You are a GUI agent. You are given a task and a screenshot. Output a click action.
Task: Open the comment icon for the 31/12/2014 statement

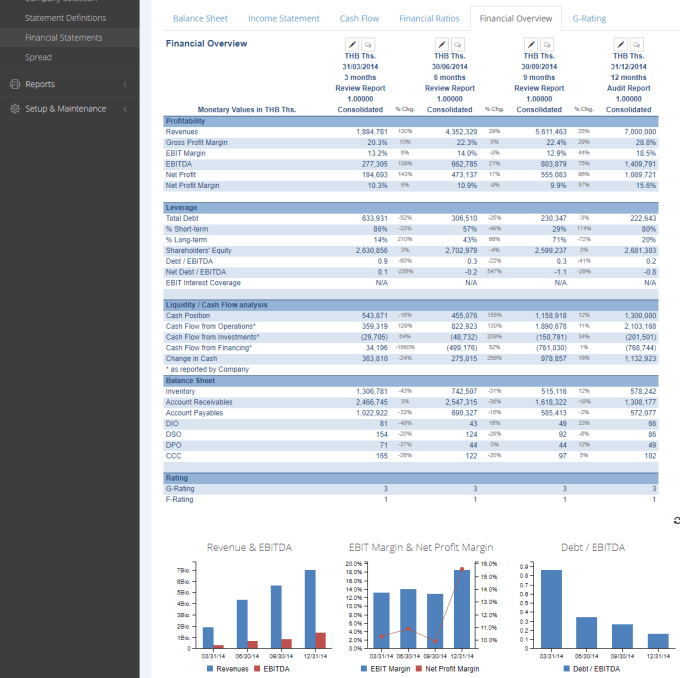pyautogui.click(x=636, y=45)
